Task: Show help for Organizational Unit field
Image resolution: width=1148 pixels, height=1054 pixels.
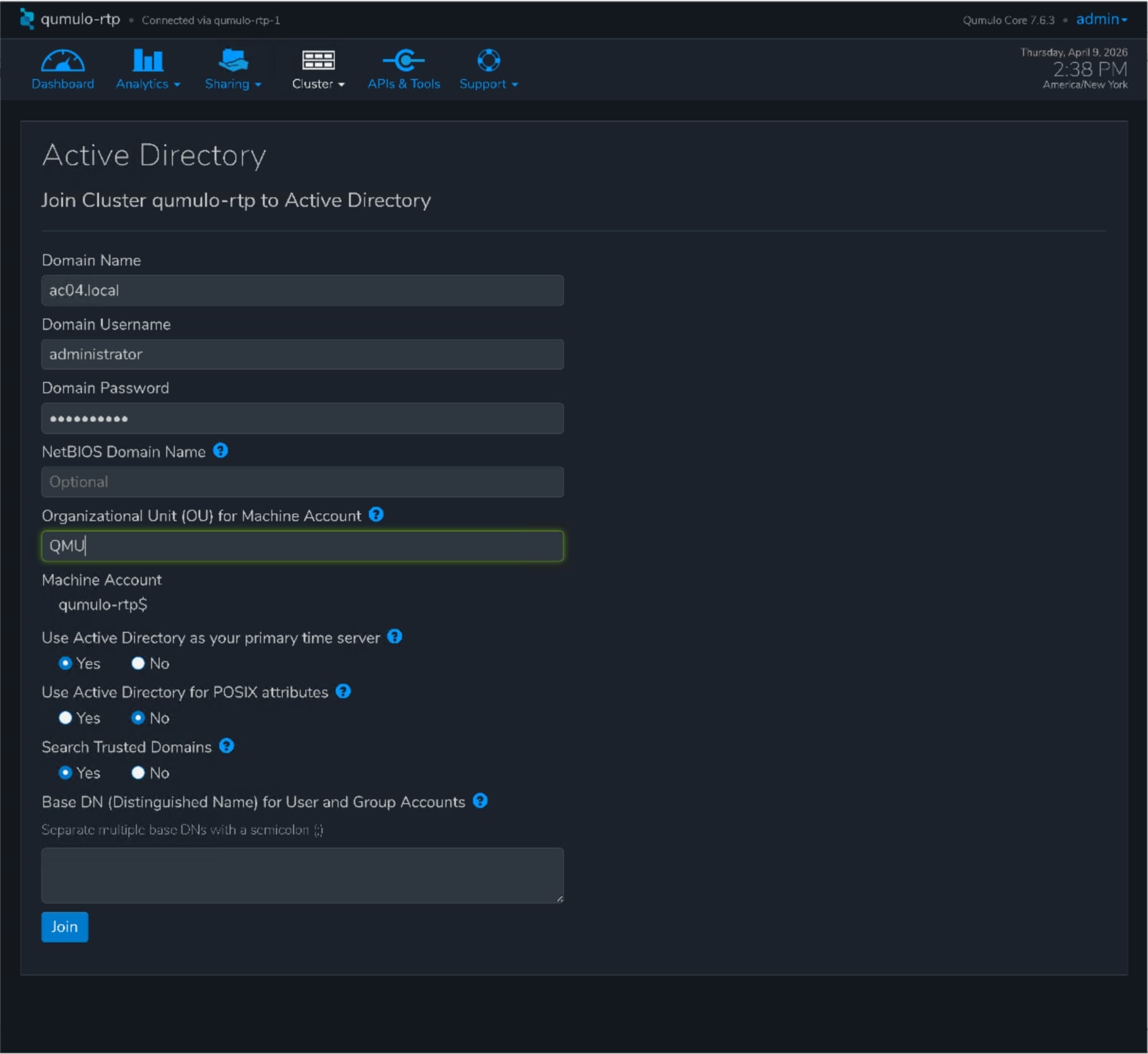Action: 376,514
